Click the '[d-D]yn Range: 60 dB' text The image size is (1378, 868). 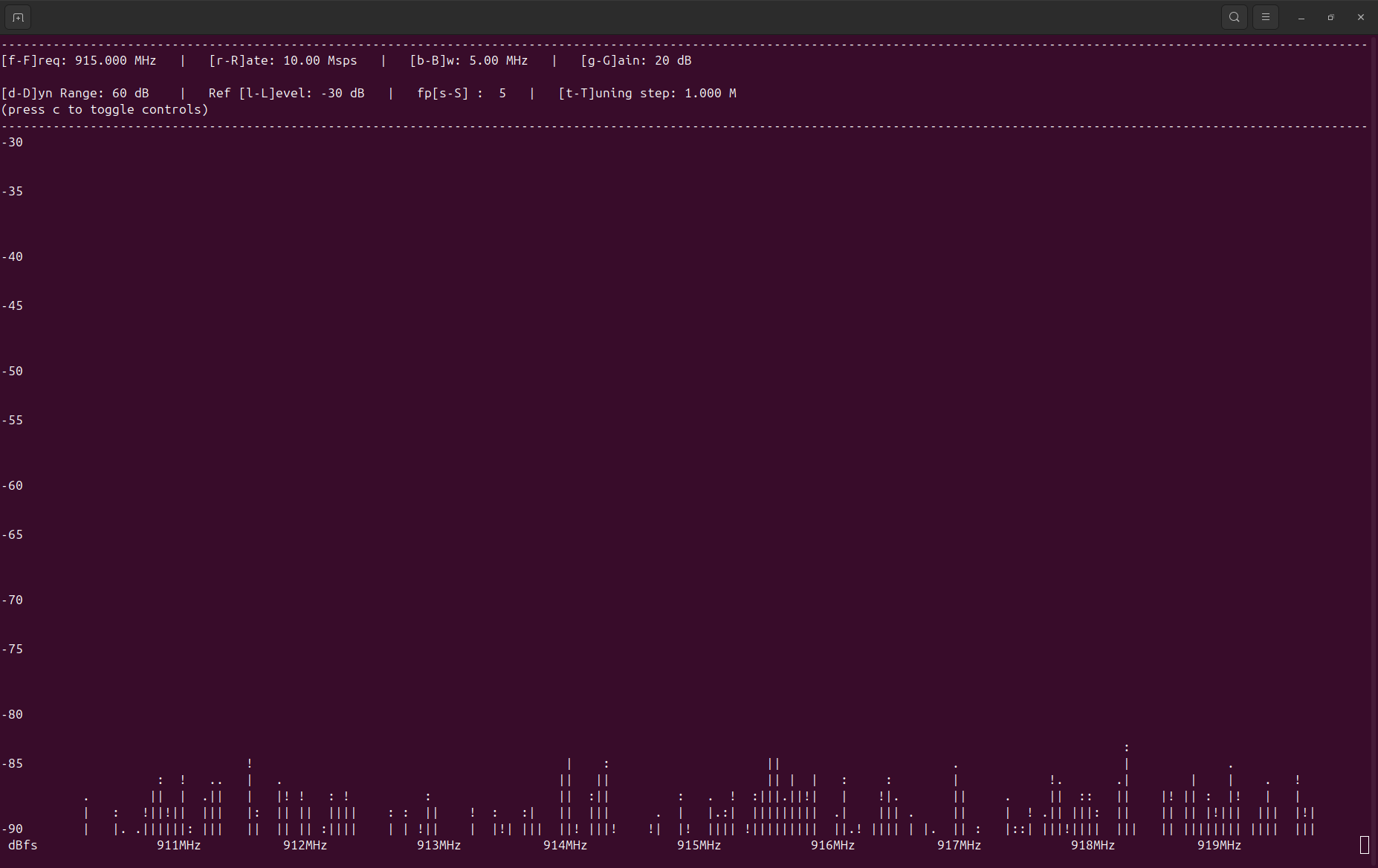point(75,93)
